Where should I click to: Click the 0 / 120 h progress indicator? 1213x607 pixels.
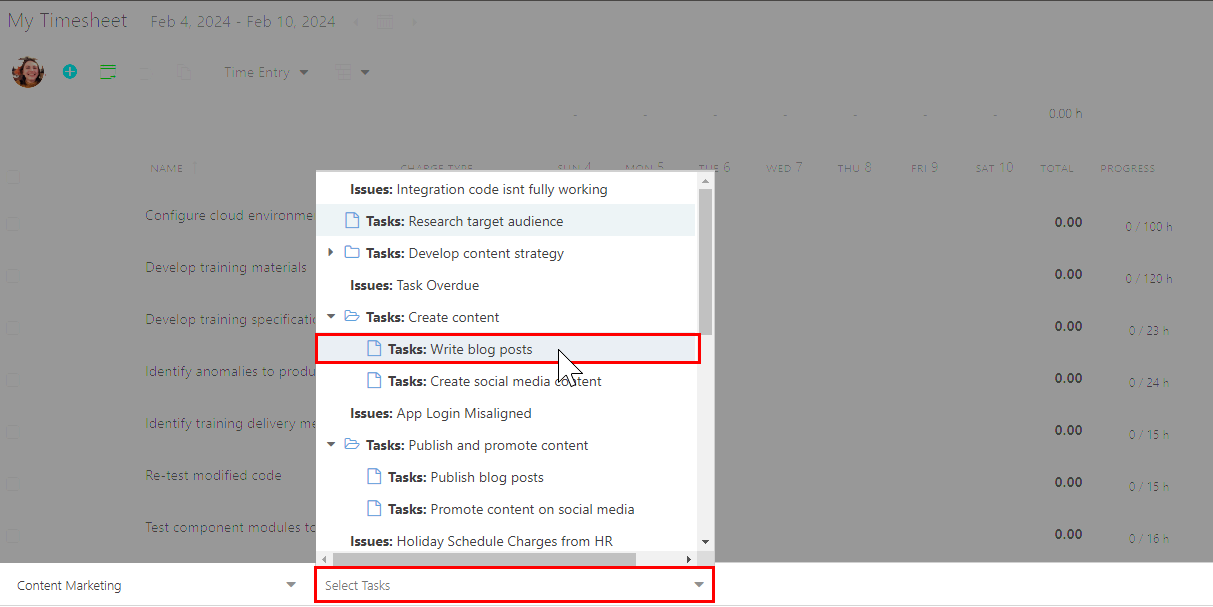1148,278
